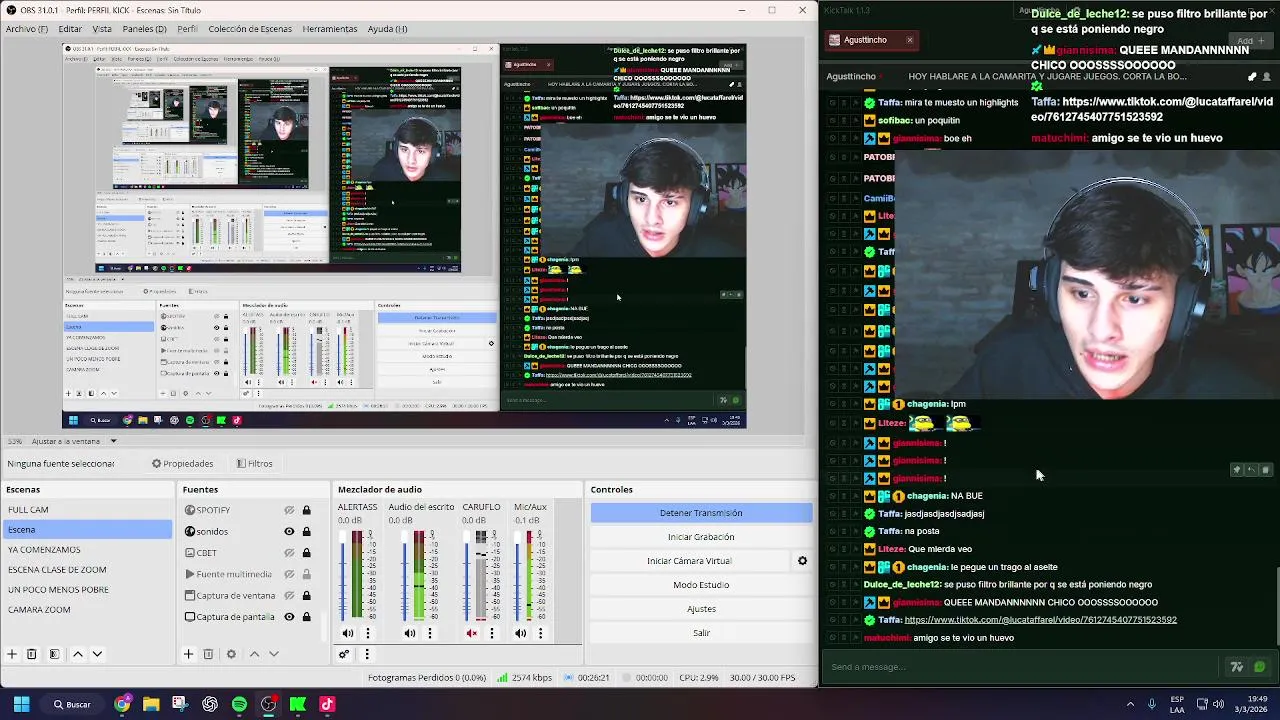Open virtual camera settings gear icon
The height and width of the screenshot is (720, 1280).
point(802,561)
